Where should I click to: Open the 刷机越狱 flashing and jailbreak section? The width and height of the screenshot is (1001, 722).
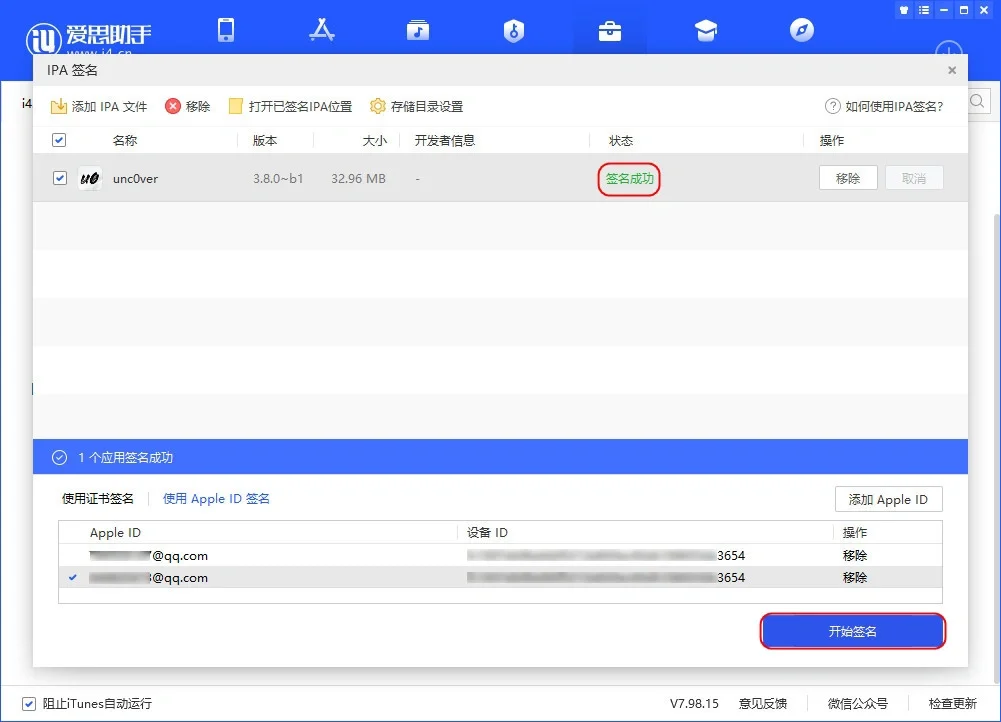pyautogui.click(x=513, y=30)
